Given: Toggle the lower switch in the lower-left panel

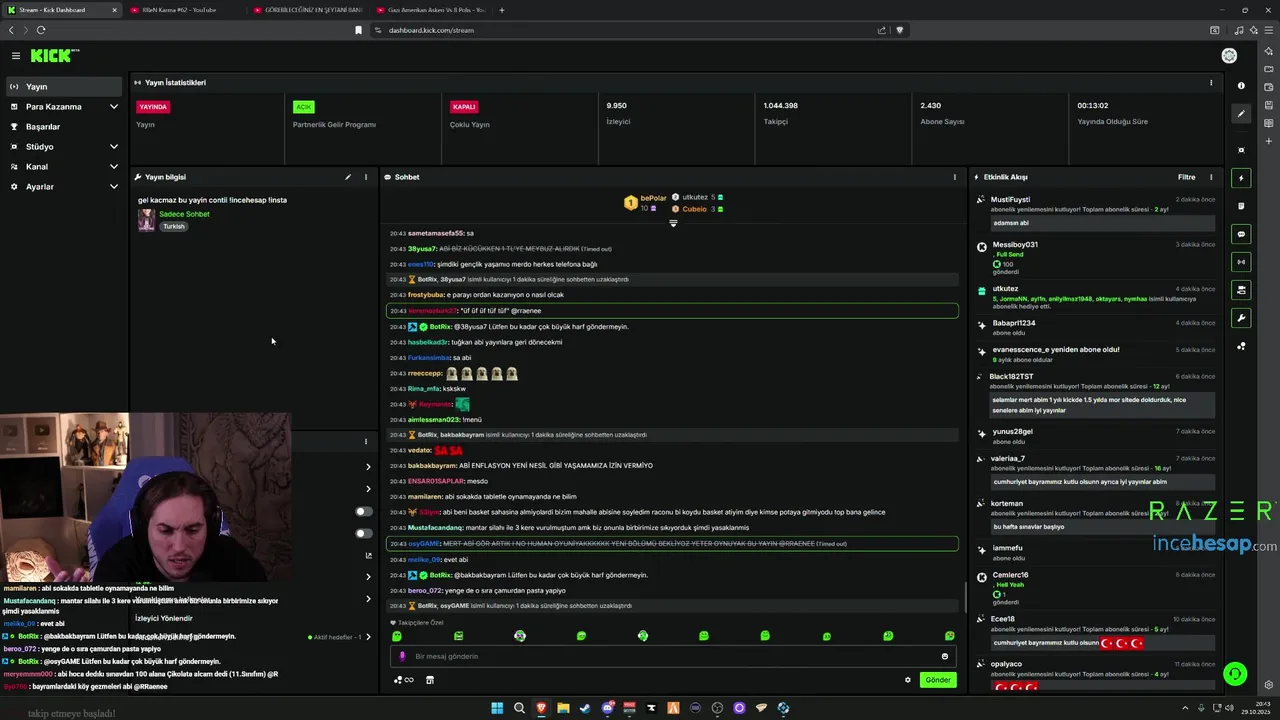Looking at the screenshot, I should [364, 534].
